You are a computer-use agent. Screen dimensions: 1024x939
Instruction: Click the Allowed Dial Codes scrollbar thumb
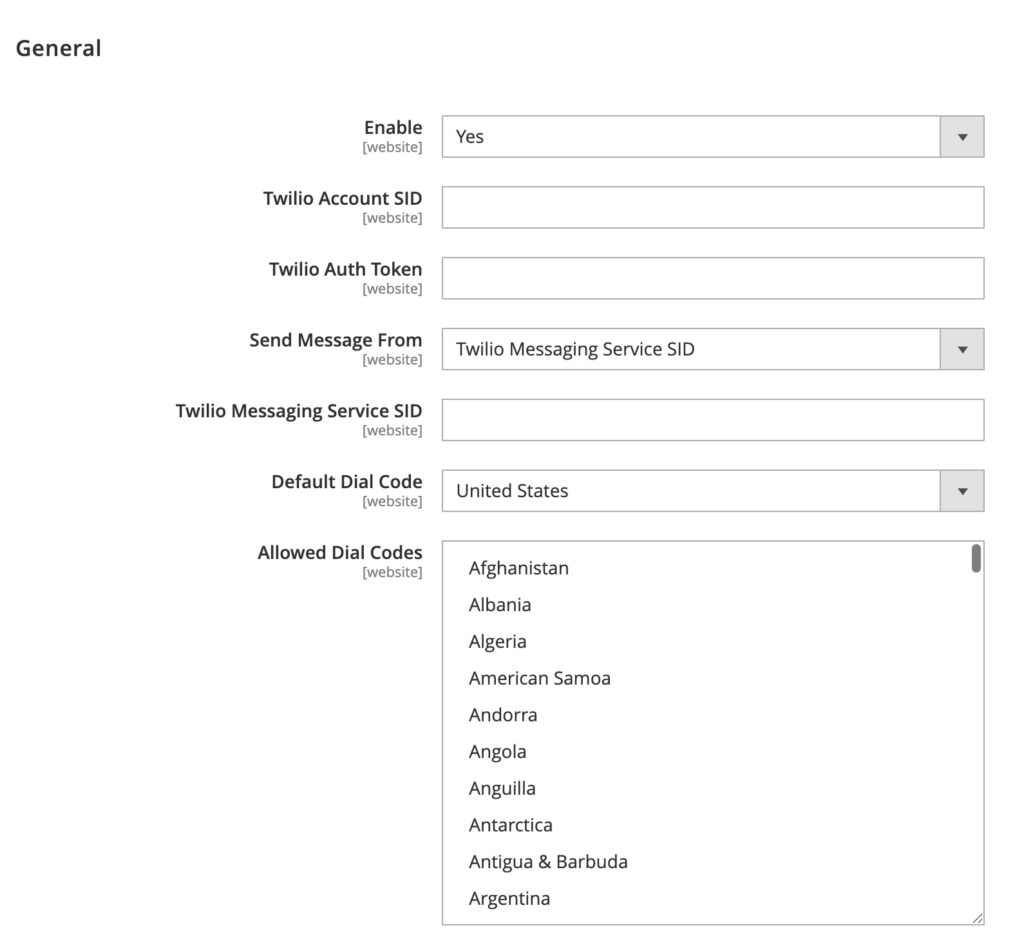pyautogui.click(x=976, y=559)
